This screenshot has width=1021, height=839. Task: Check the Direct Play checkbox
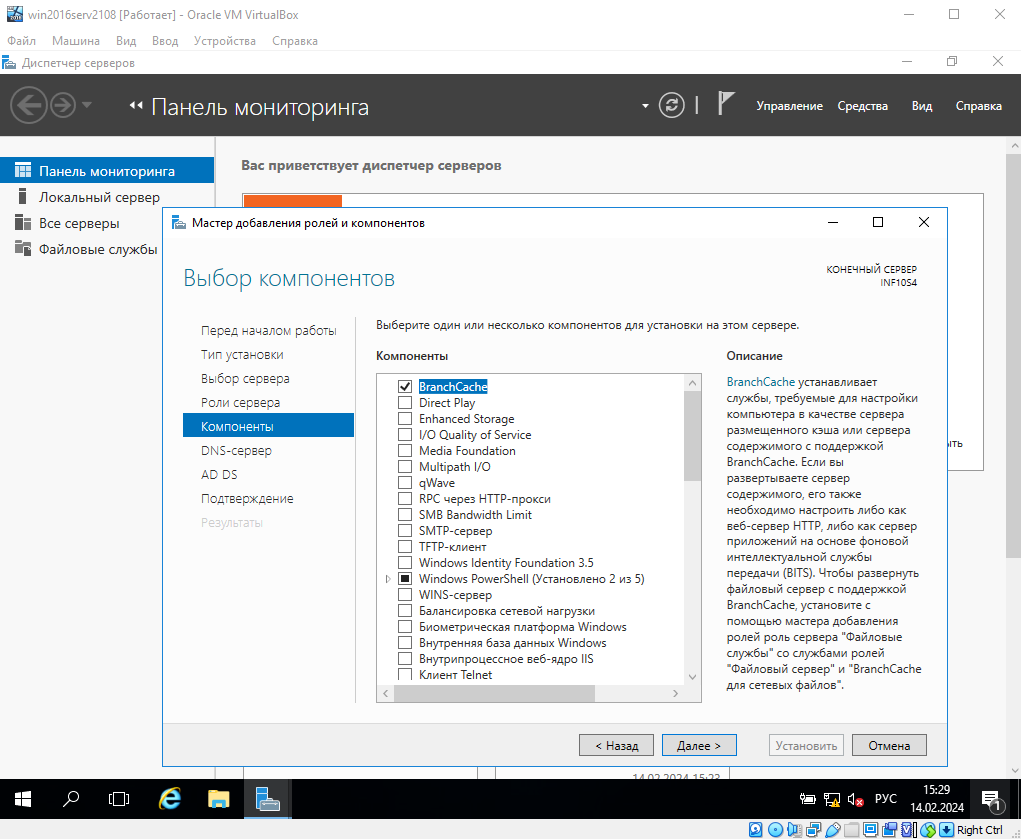[405, 403]
